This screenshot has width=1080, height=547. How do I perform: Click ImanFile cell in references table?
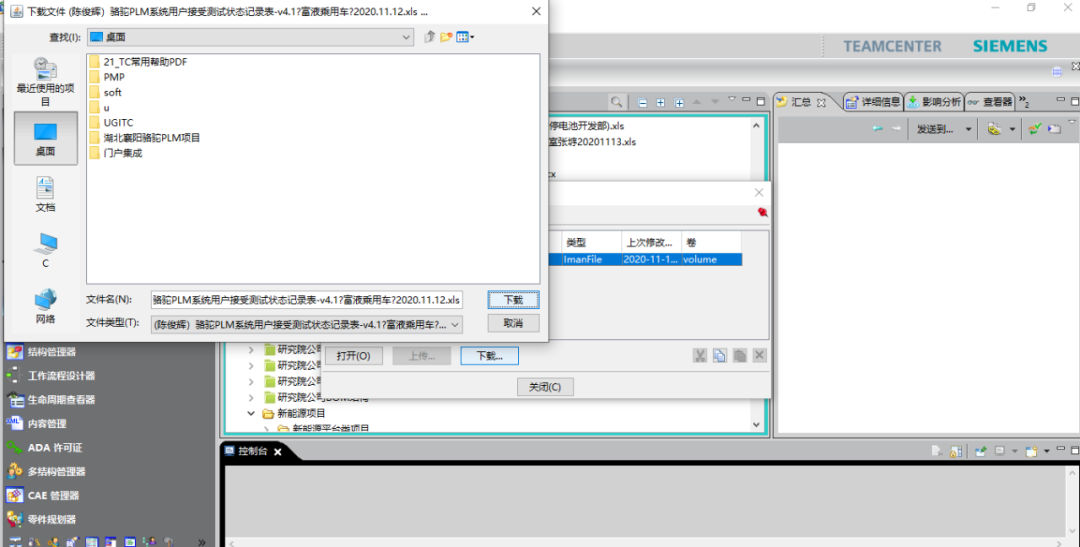coord(591,260)
